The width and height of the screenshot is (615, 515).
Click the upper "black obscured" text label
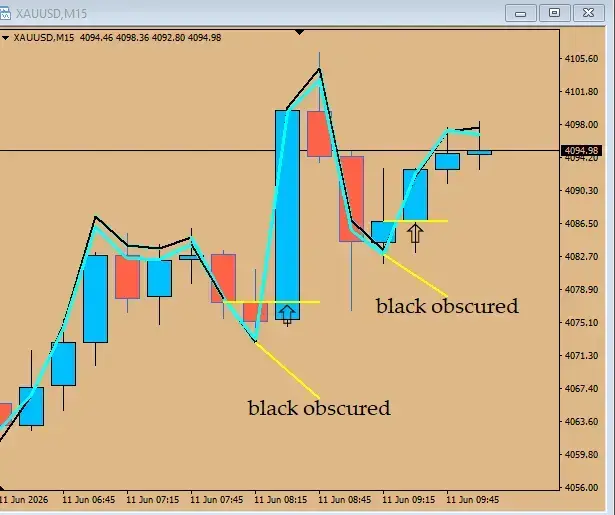(447, 306)
